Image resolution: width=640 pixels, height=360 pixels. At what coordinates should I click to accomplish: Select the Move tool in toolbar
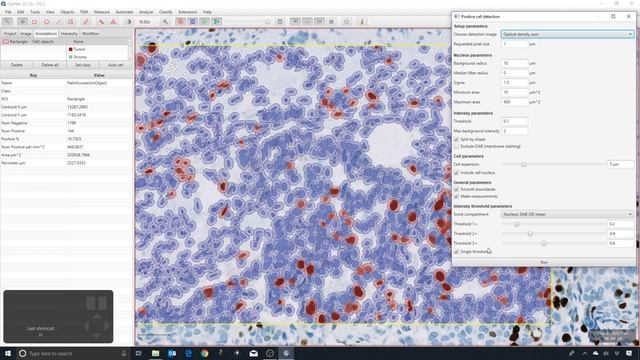[22, 22]
